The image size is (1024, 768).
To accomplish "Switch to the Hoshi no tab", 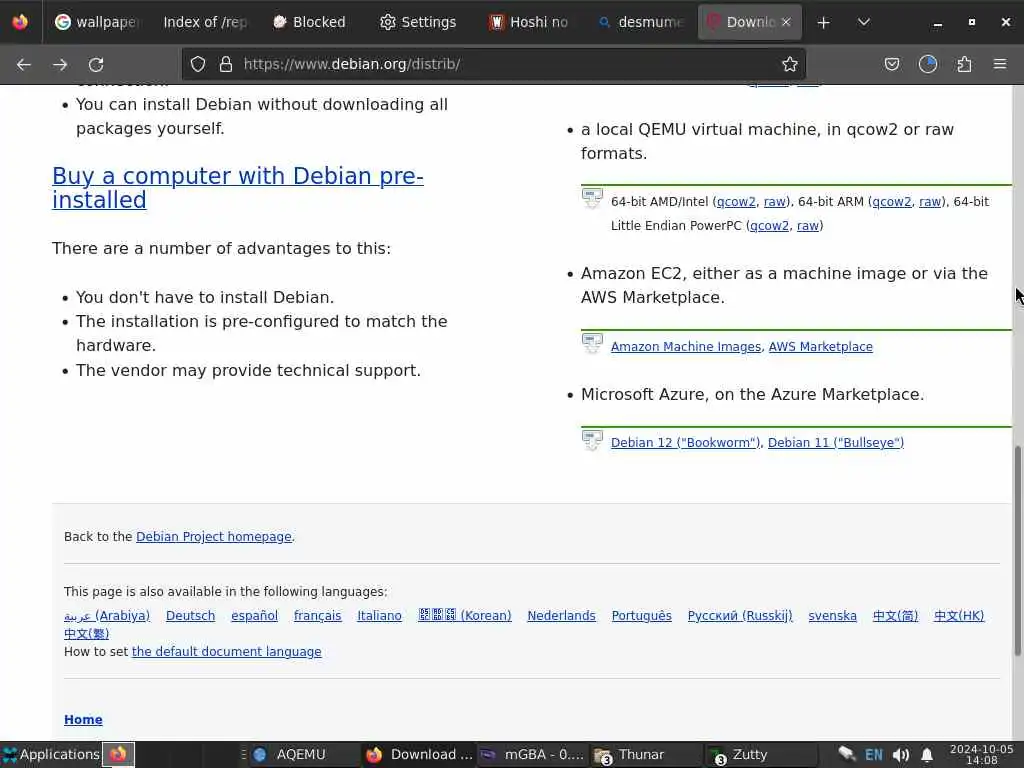I will click(x=529, y=22).
